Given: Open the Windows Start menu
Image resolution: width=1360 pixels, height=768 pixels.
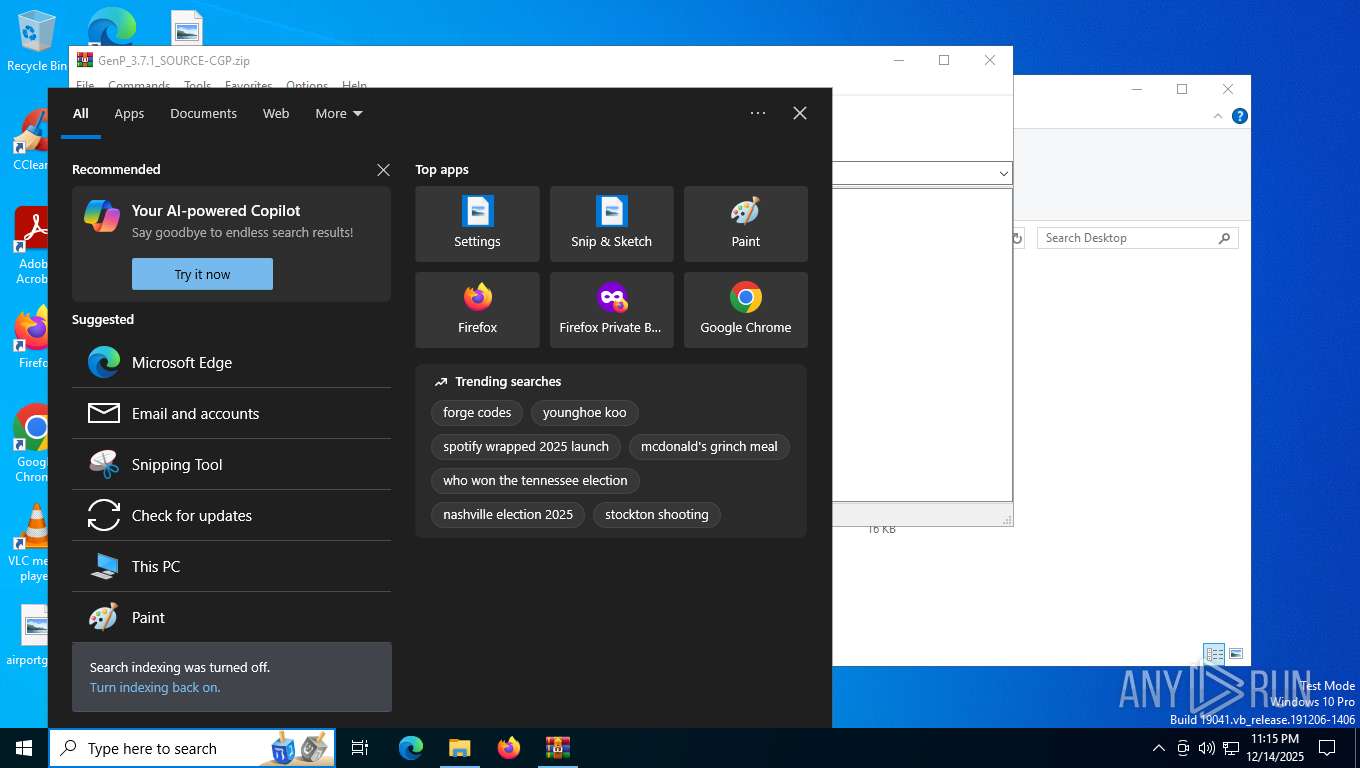Looking at the screenshot, I should pyautogui.click(x=24, y=748).
